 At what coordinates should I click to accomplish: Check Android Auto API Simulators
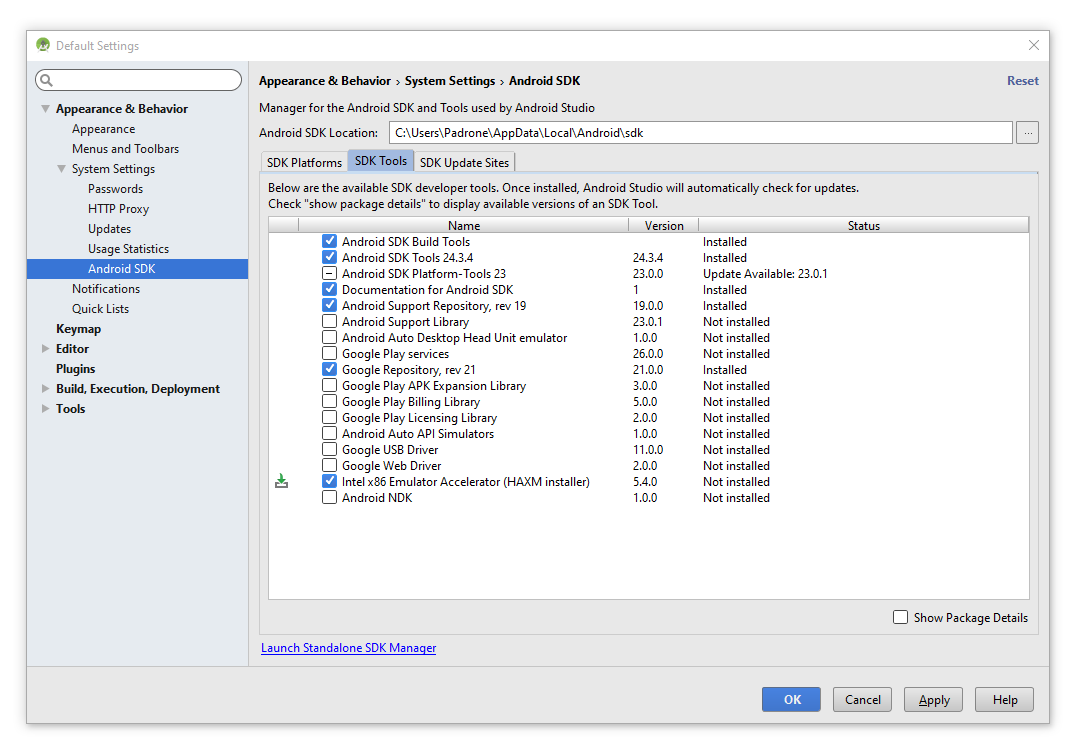[330, 434]
